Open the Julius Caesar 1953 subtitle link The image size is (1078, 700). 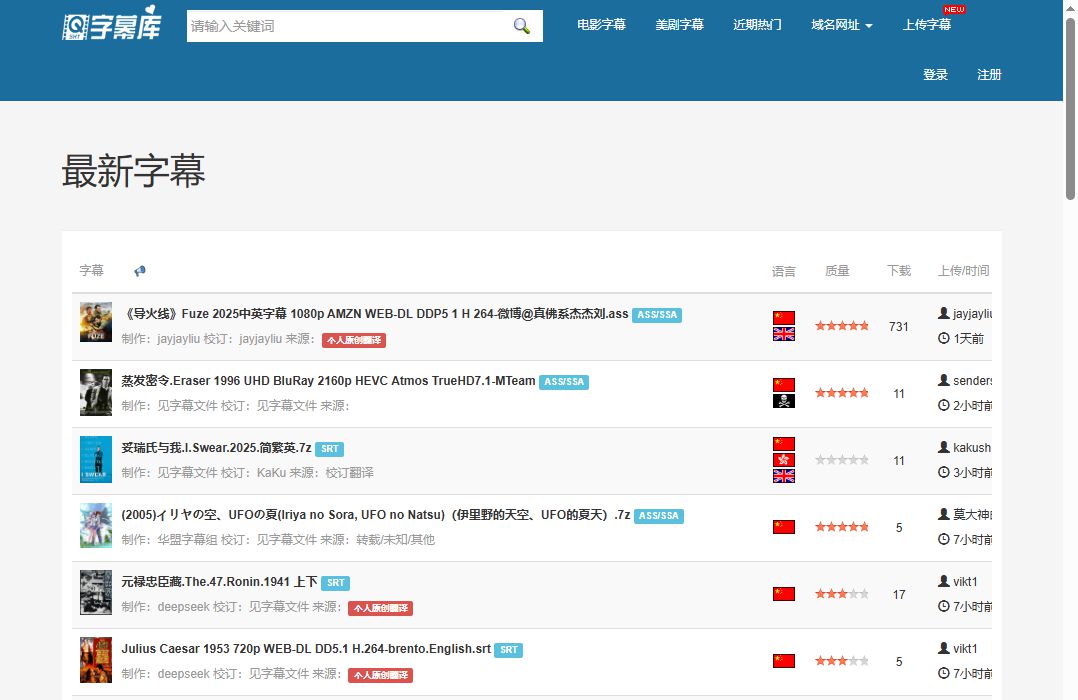(x=306, y=649)
